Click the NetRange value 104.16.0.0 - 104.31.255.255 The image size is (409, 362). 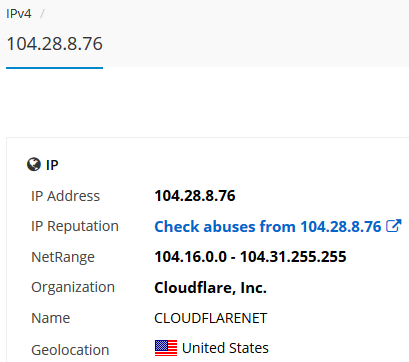[x=250, y=257]
